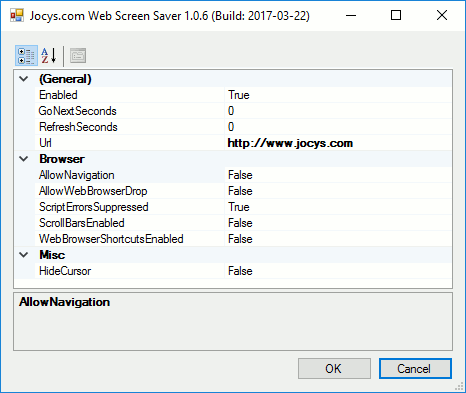Collapse the (General) category
Screen dimensions: 466x393
click(x=24, y=79)
